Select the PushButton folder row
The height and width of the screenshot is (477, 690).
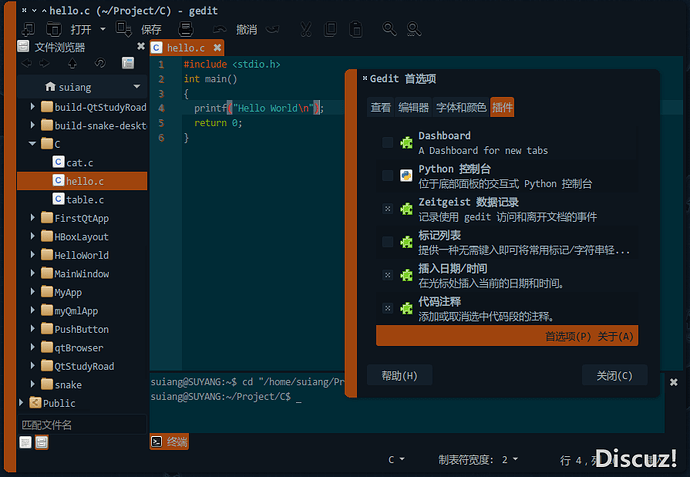click(82, 329)
